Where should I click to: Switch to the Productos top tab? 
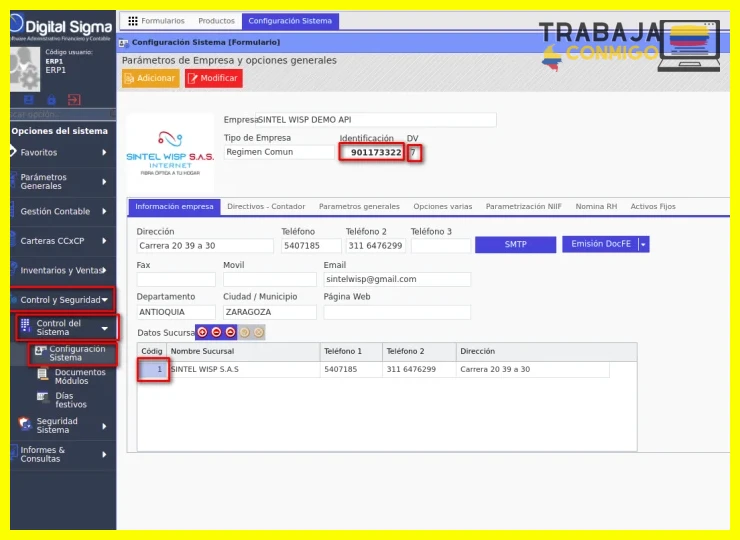point(217,21)
